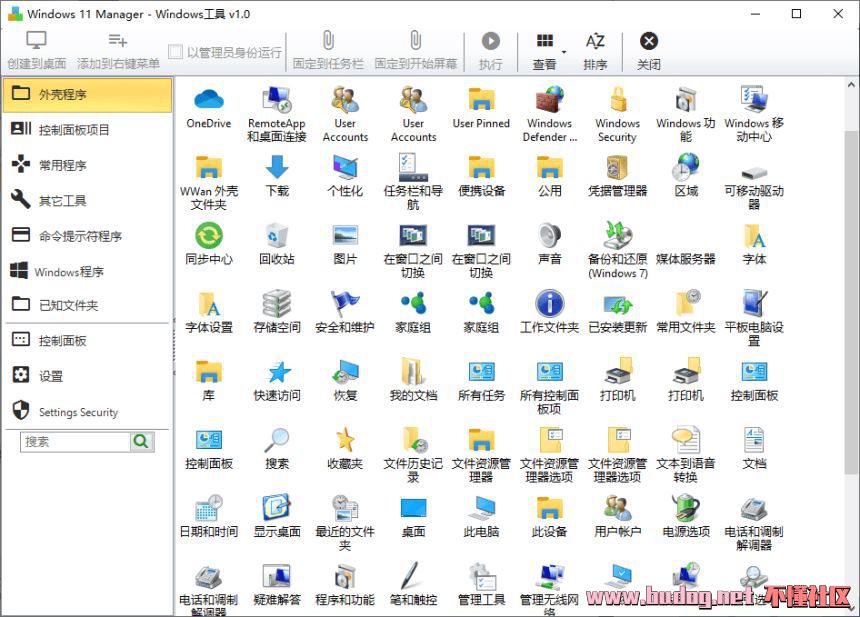This screenshot has width=860, height=617.
Task: Select the 疑难解答 icon
Action: pos(276,575)
